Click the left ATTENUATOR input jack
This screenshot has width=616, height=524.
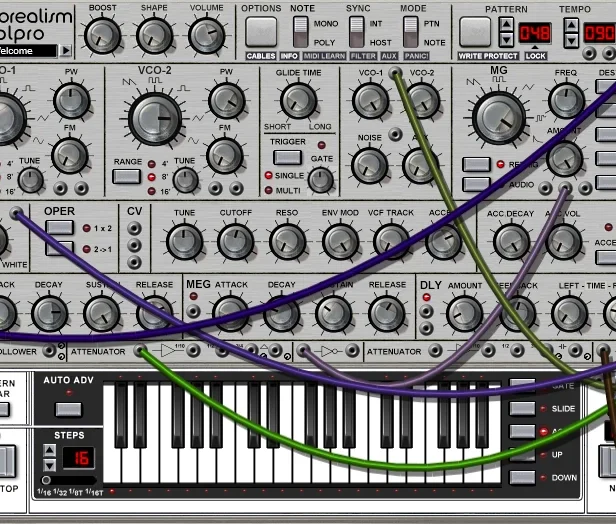point(140,350)
